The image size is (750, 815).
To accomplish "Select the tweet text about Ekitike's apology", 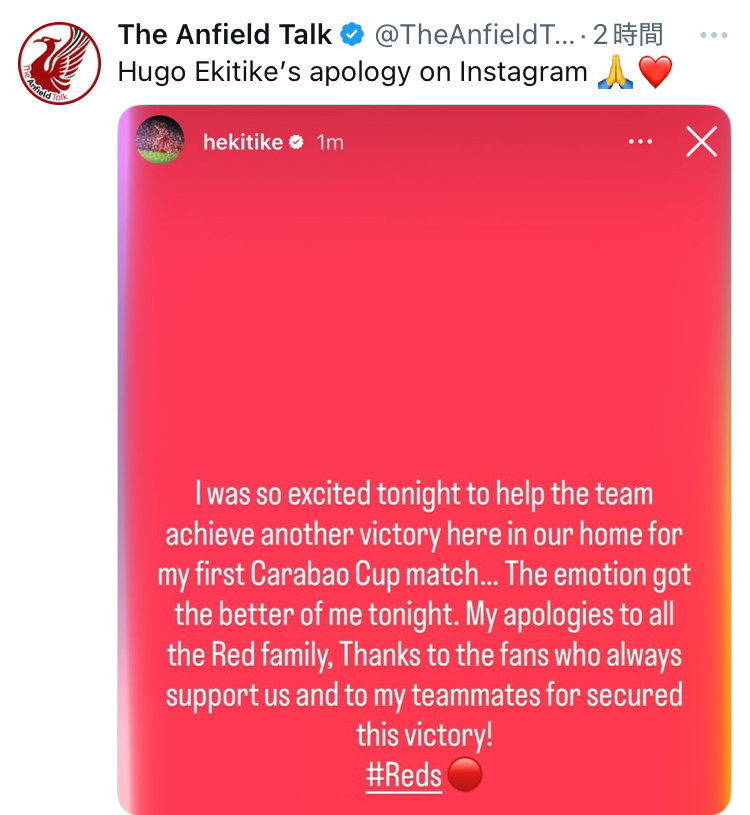I will pos(352,72).
